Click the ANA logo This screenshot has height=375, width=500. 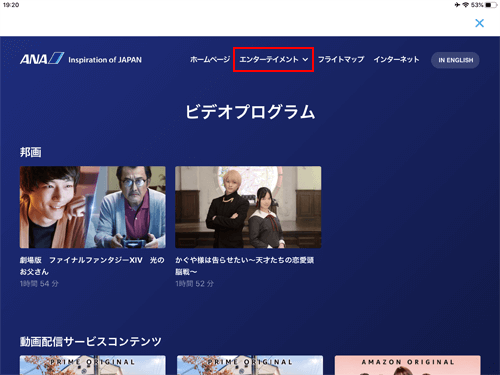click(x=42, y=59)
